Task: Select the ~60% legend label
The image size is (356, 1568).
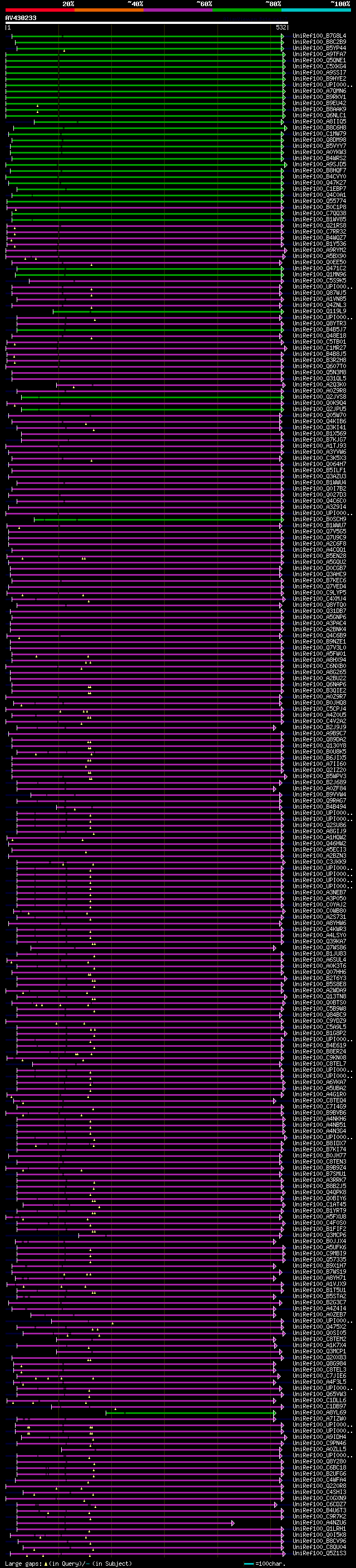Action: [x=204, y=4]
